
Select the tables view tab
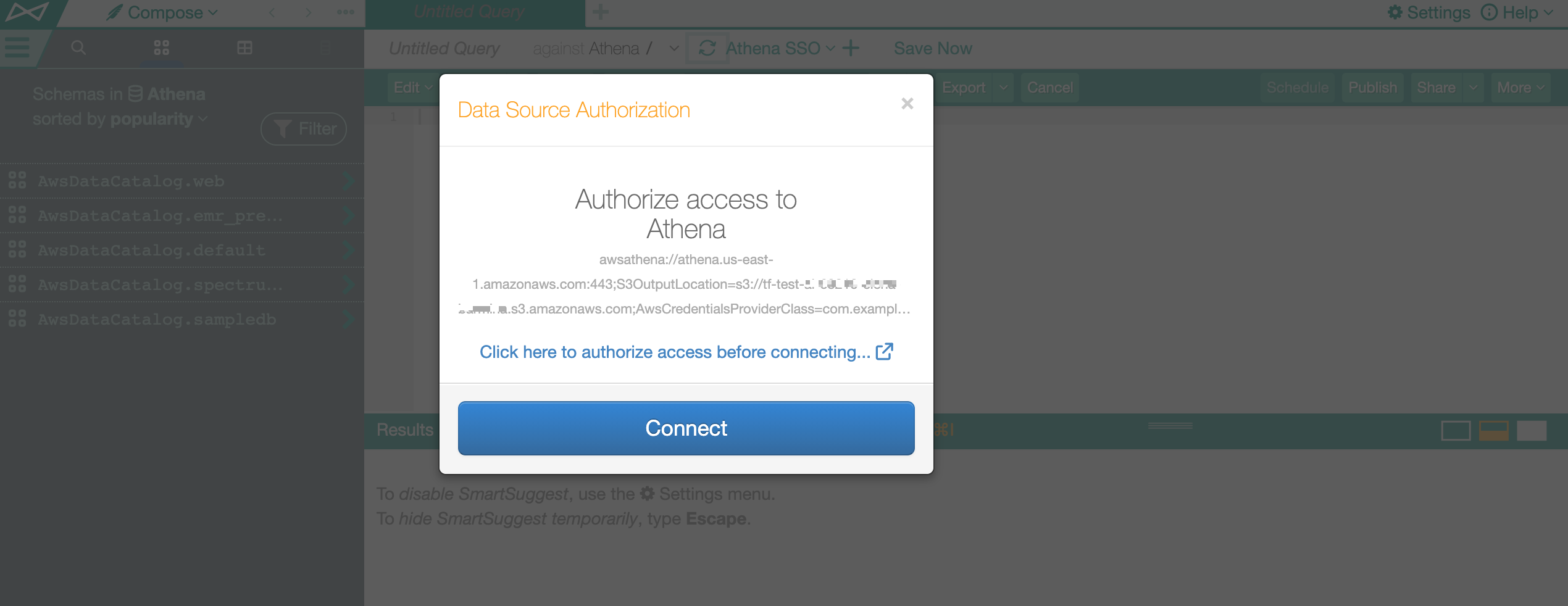(244, 48)
